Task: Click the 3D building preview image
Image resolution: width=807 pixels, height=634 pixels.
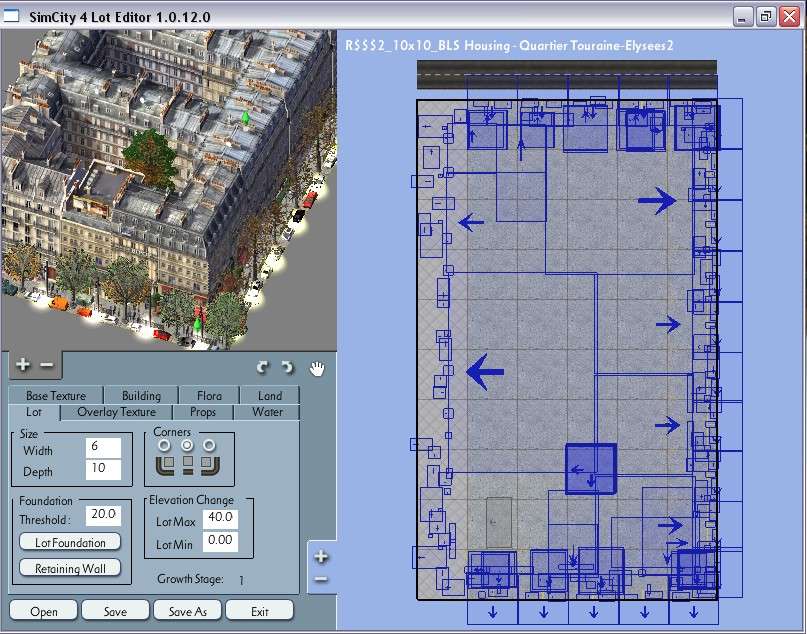Action: click(169, 190)
